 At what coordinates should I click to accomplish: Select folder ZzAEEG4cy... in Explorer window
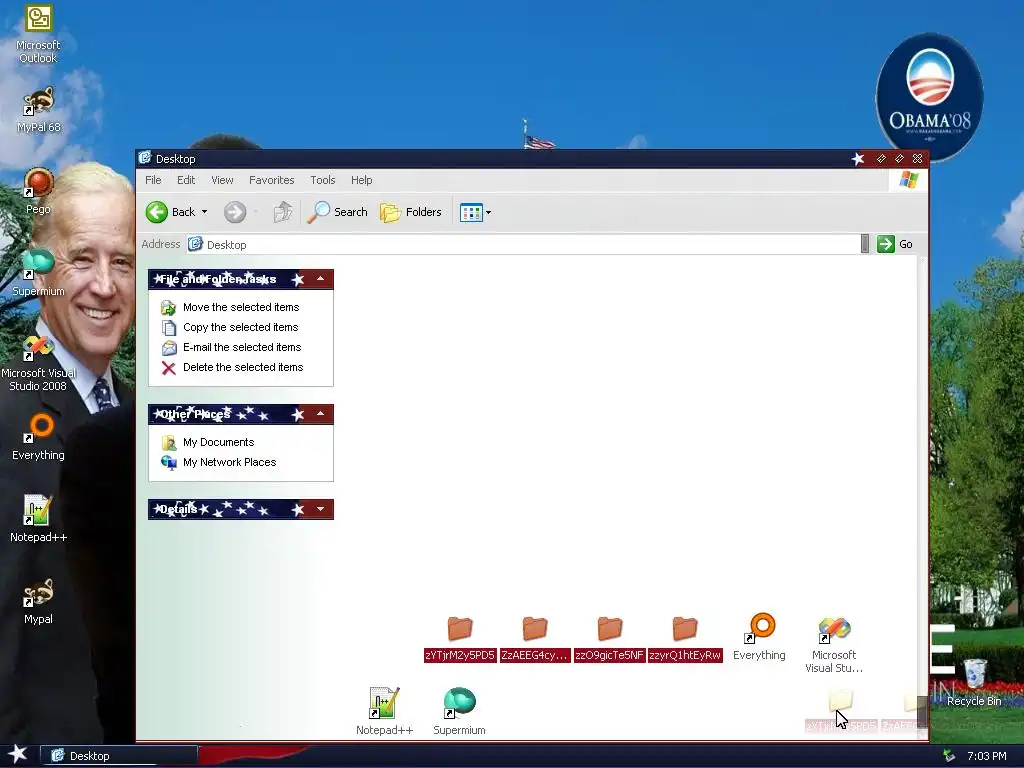tap(535, 638)
